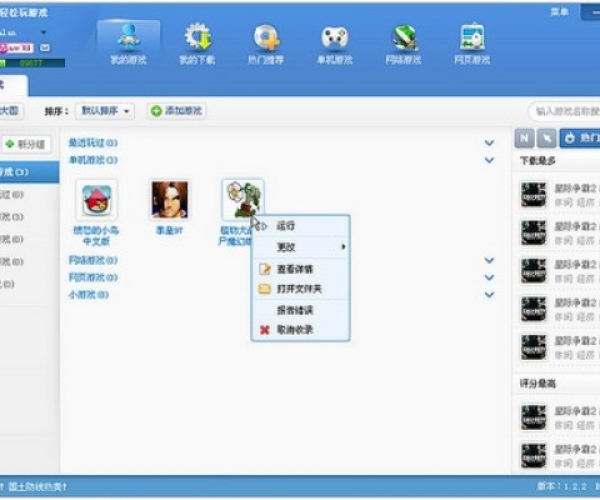The width and height of the screenshot is (600, 500).
Task: Click the pink VIP badge under username
Action: (x=16, y=48)
